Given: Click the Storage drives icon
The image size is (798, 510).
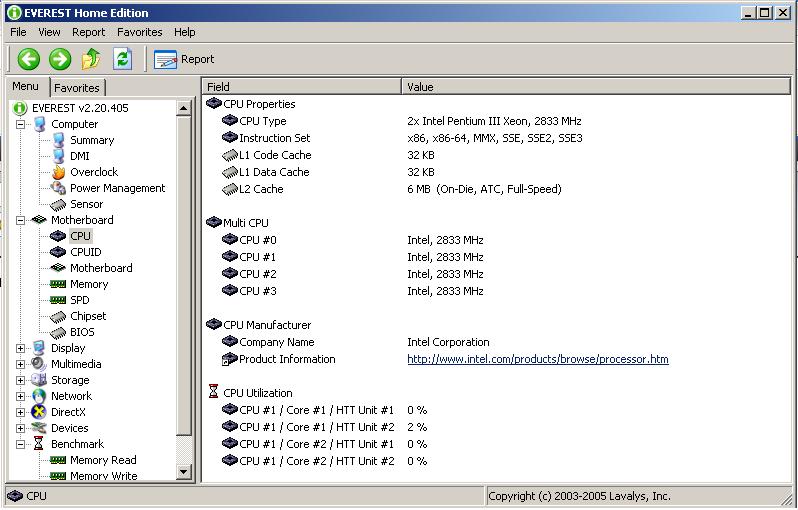Looking at the screenshot, I should [39, 380].
